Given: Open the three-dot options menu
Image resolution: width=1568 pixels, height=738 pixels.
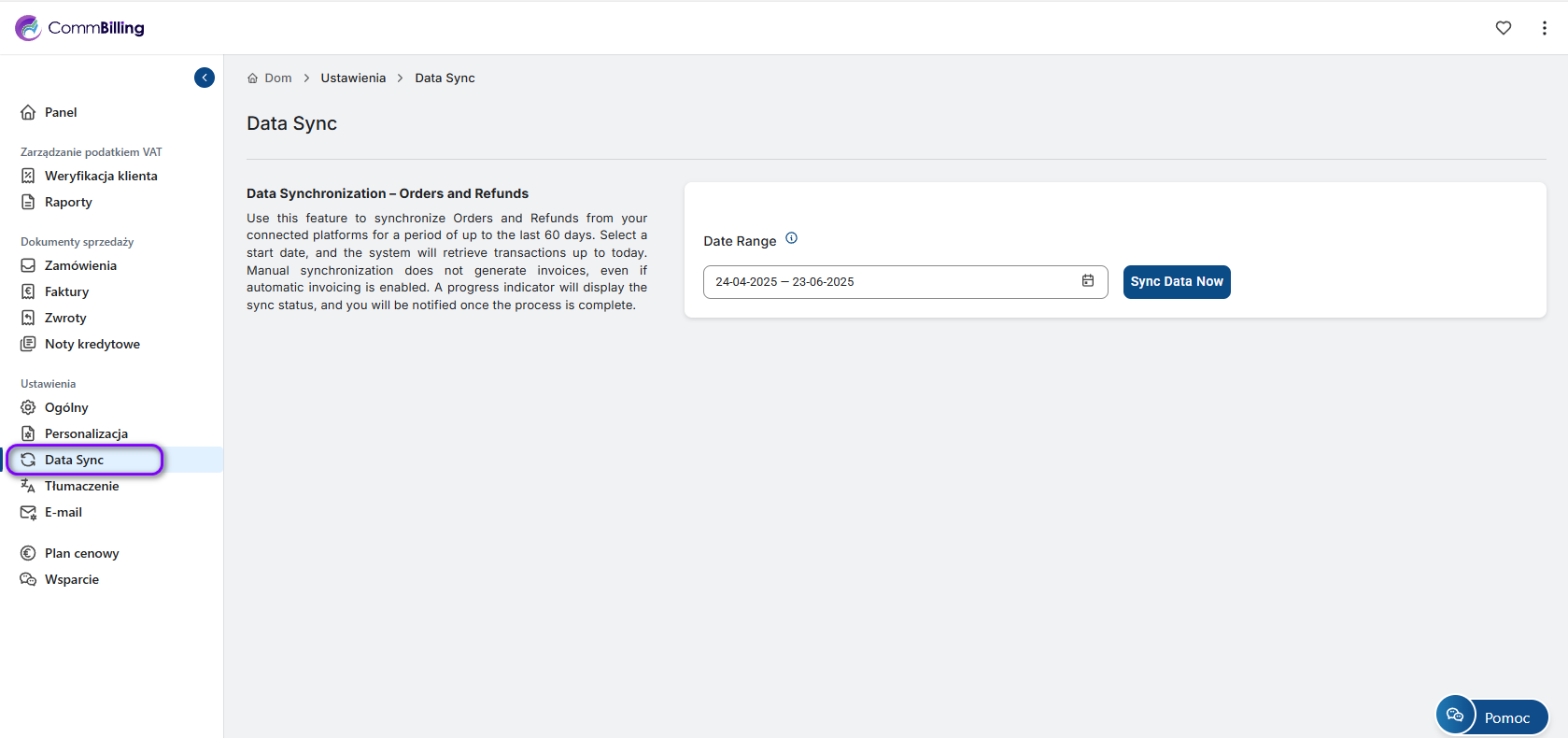Looking at the screenshot, I should coord(1544,28).
